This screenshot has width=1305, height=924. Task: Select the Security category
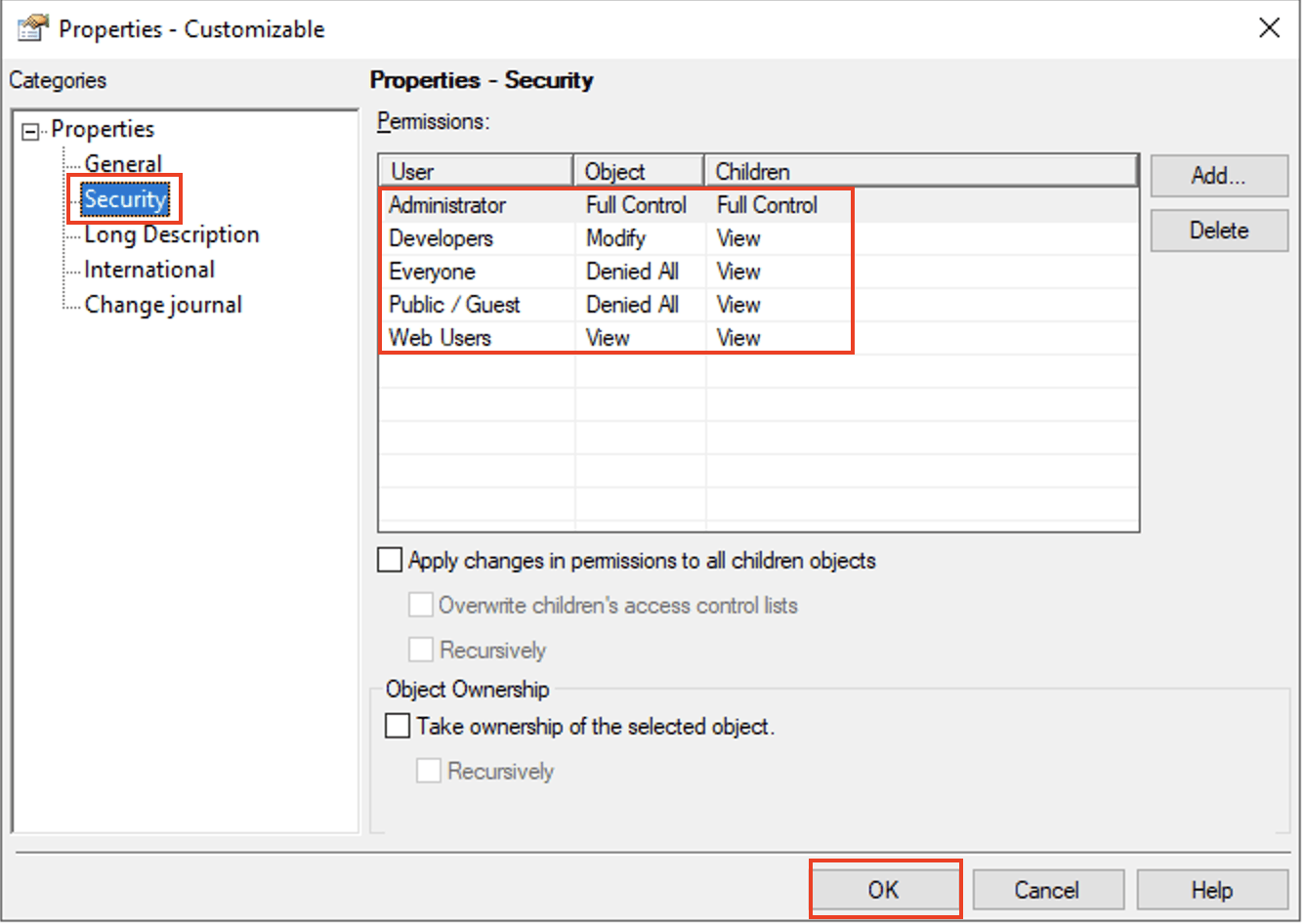[x=125, y=199]
